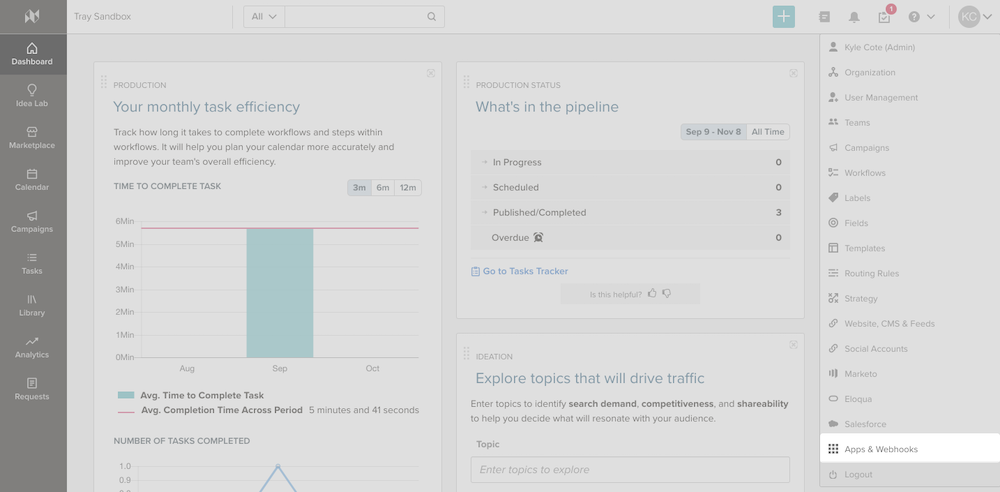The width and height of the screenshot is (1000, 492).
Task: Click the Topic input field
Action: [x=630, y=470]
